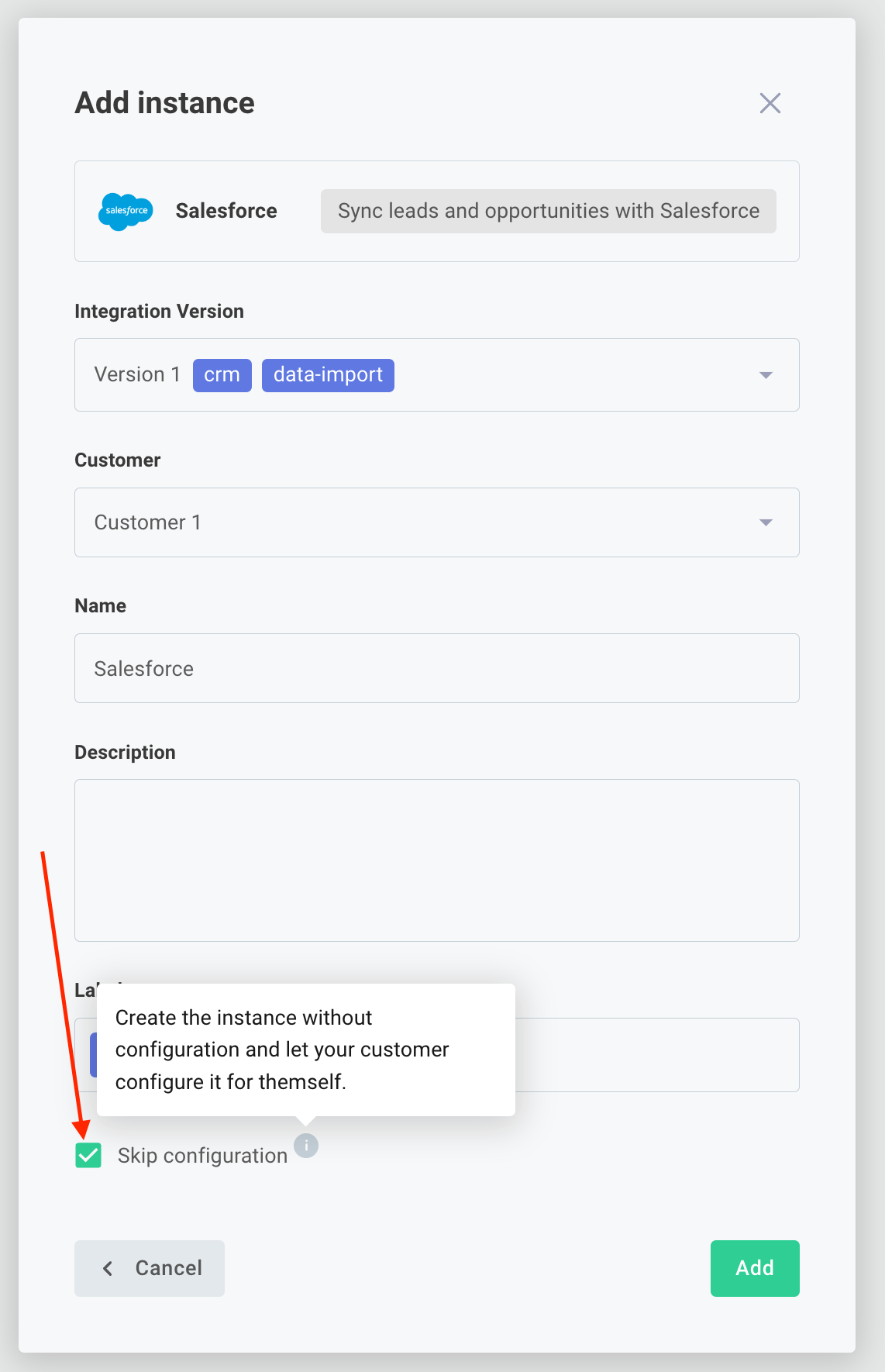Viewport: 885px width, 1372px height.
Task: Click the info icon beside Skip configuration
Action: pyautogui.click(x=306, y=1145)
